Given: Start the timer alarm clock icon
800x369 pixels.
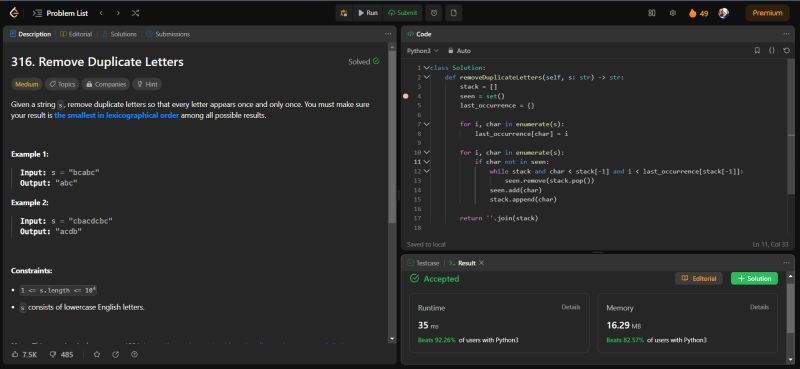Looking at the screenshot, I should click(434, 13).
